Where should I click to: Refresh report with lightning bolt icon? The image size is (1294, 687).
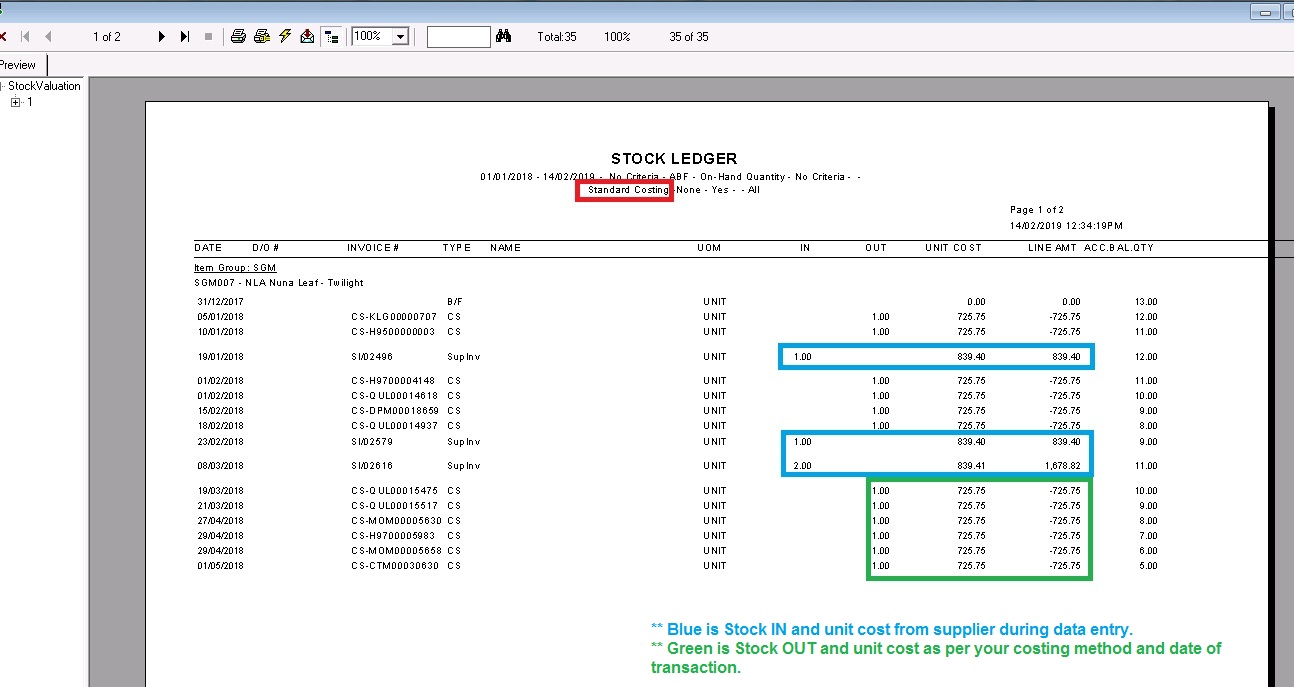pos(285,36)
